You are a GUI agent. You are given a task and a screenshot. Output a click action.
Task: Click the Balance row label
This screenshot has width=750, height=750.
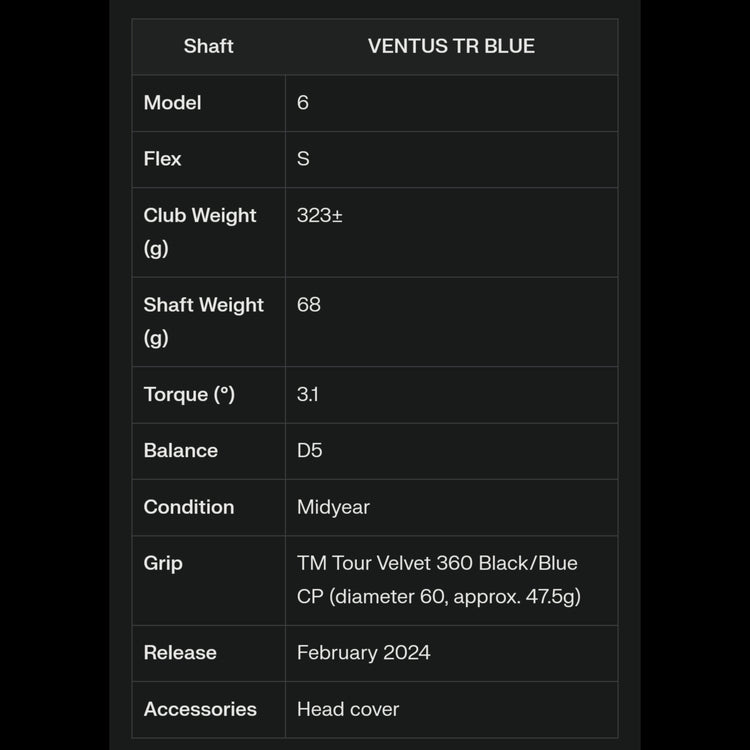(180, 450)
